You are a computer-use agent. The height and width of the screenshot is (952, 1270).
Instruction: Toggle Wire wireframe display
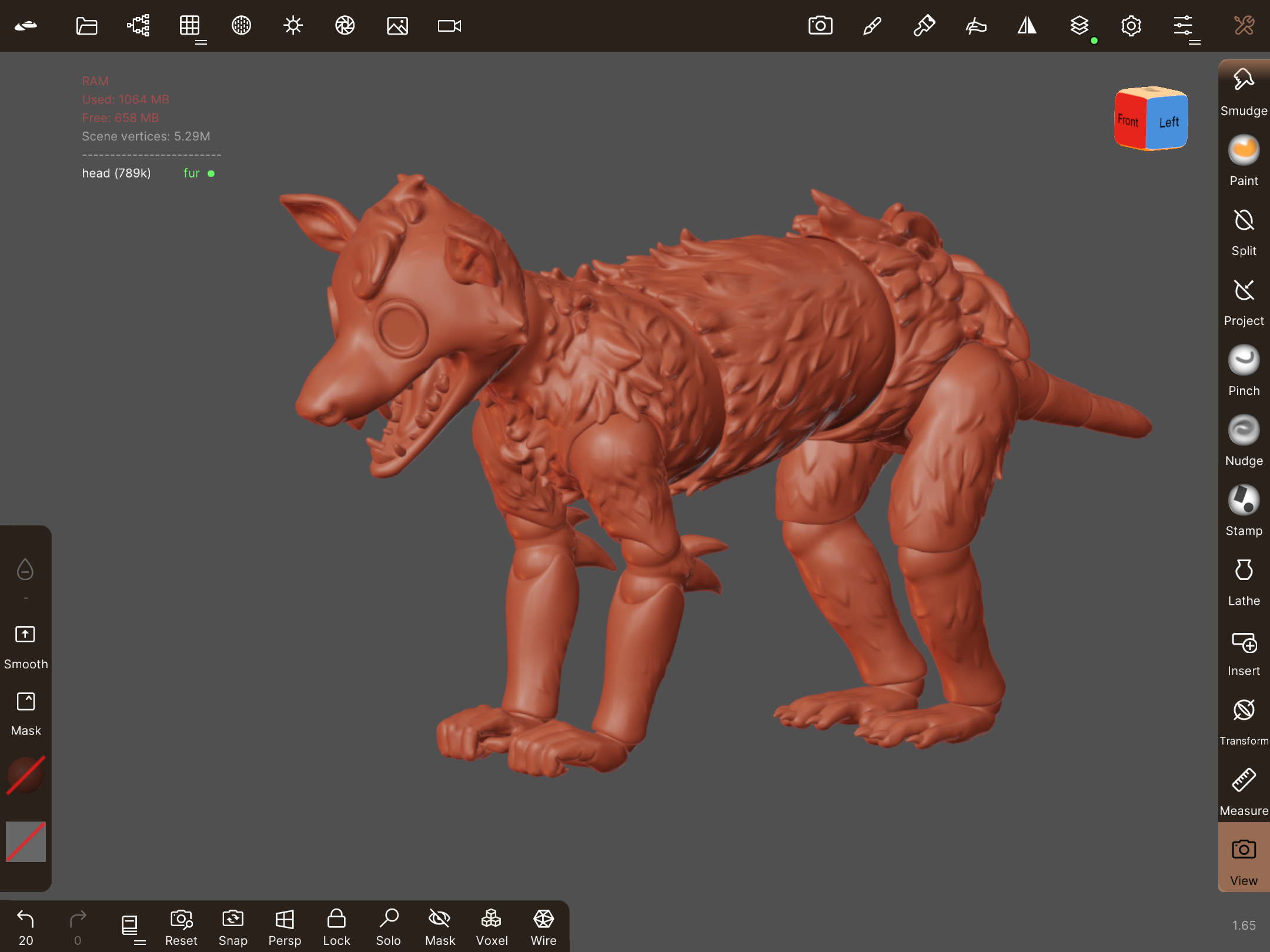(543, 927)
